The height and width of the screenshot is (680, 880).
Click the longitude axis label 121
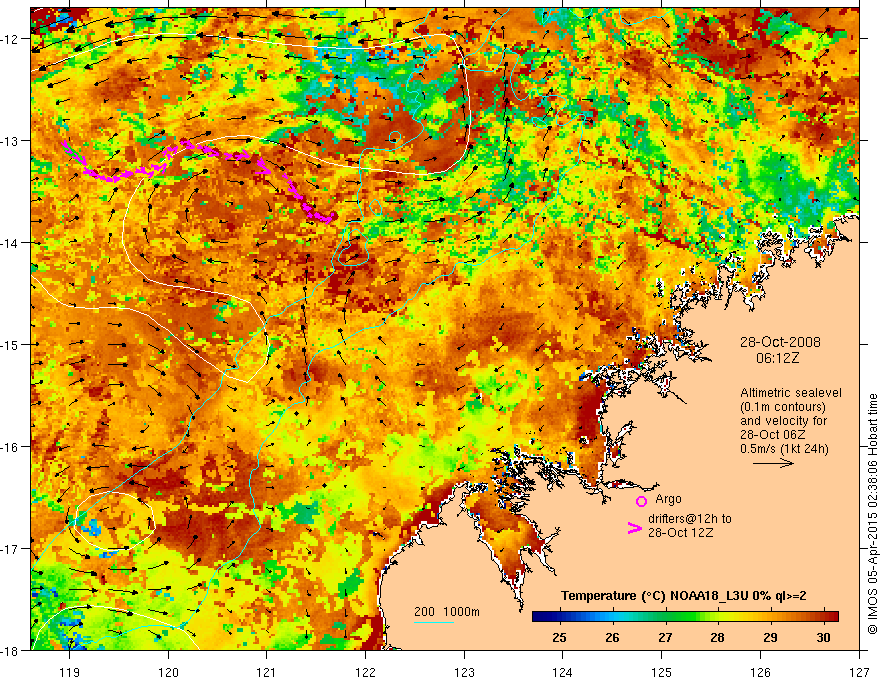[267, 672]
